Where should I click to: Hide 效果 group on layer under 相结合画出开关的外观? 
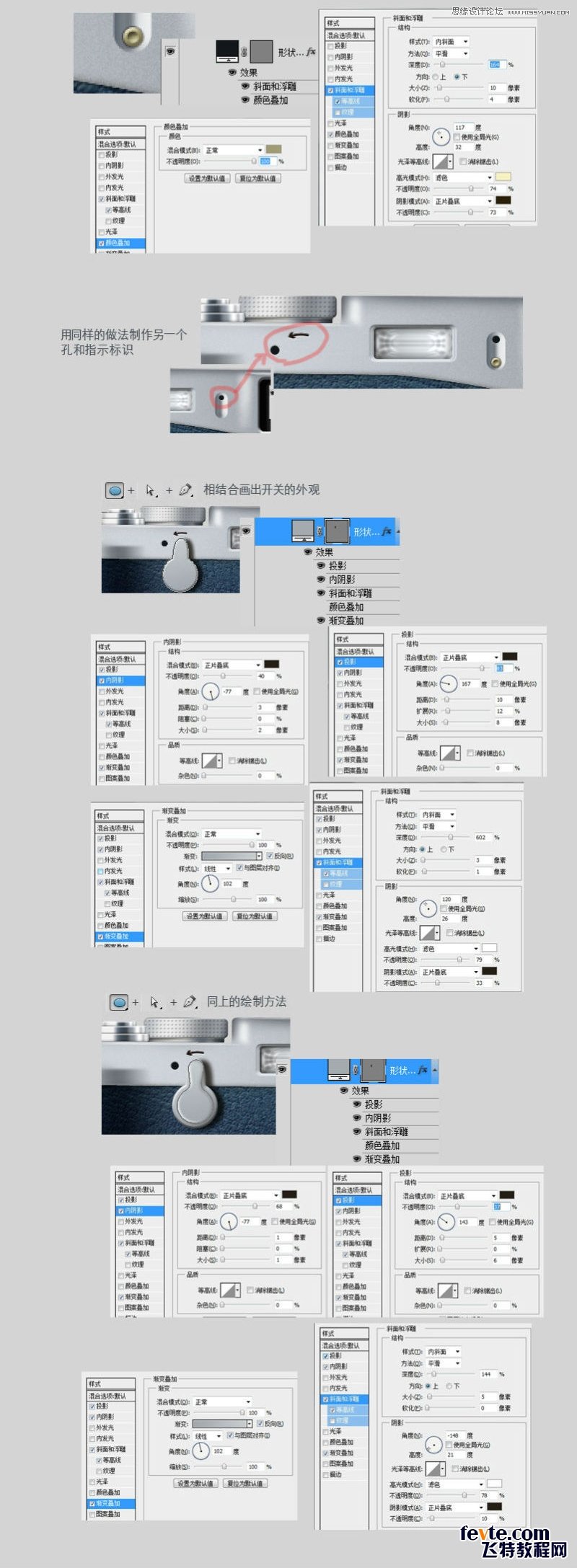tap(307, 552)
